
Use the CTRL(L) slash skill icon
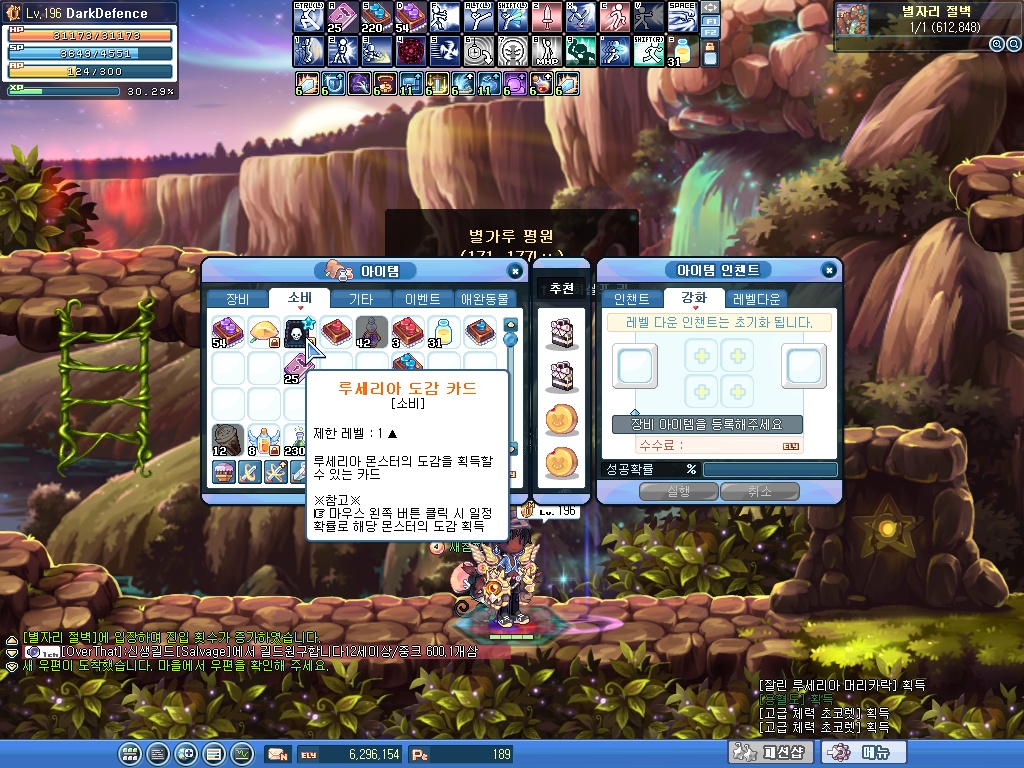point(308,17)
